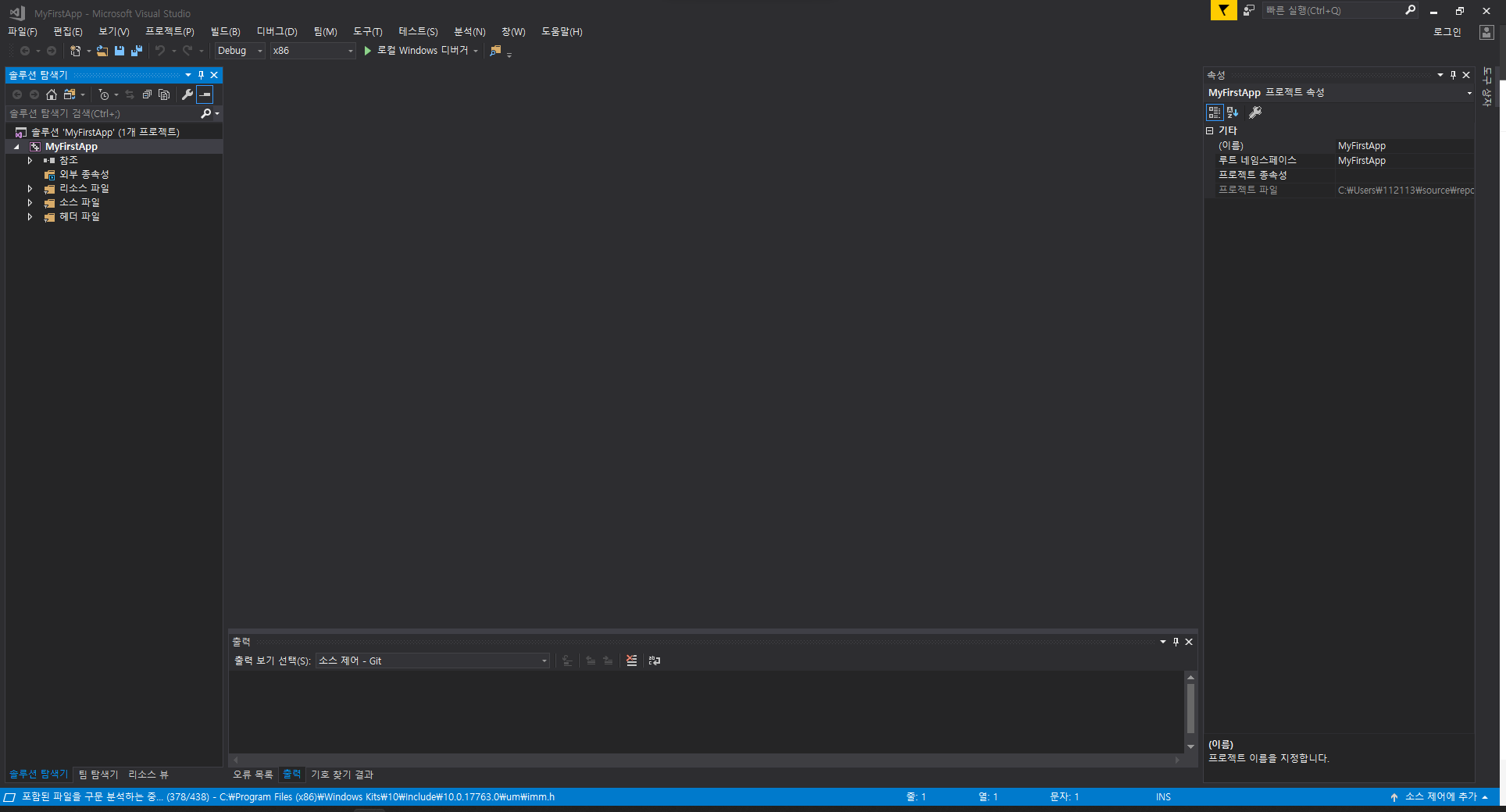Expand the 소스 파일 folder

[x=30, y=203]
